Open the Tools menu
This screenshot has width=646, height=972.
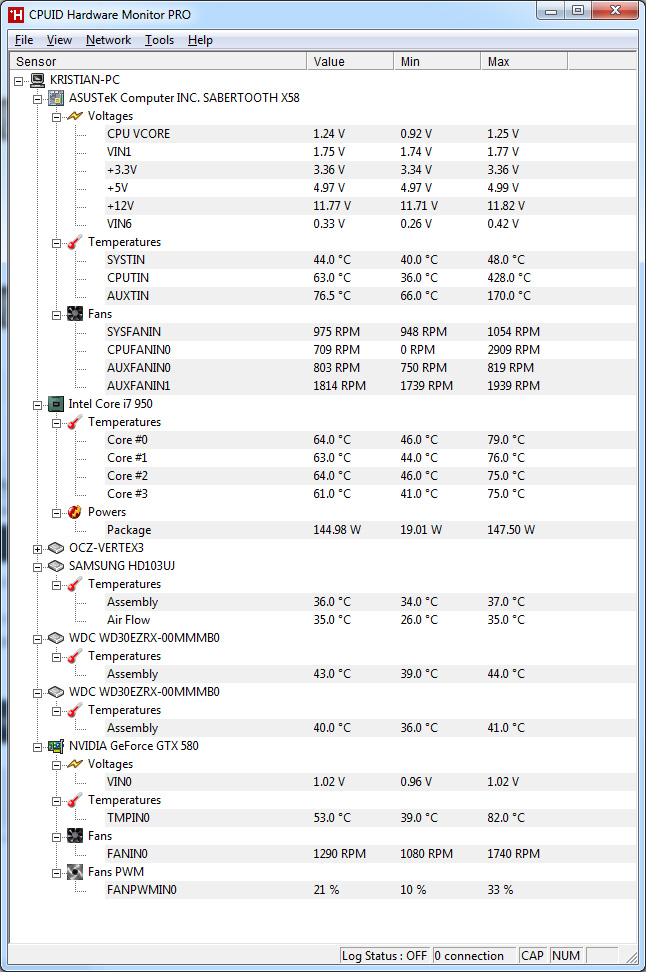click(159, 40)
